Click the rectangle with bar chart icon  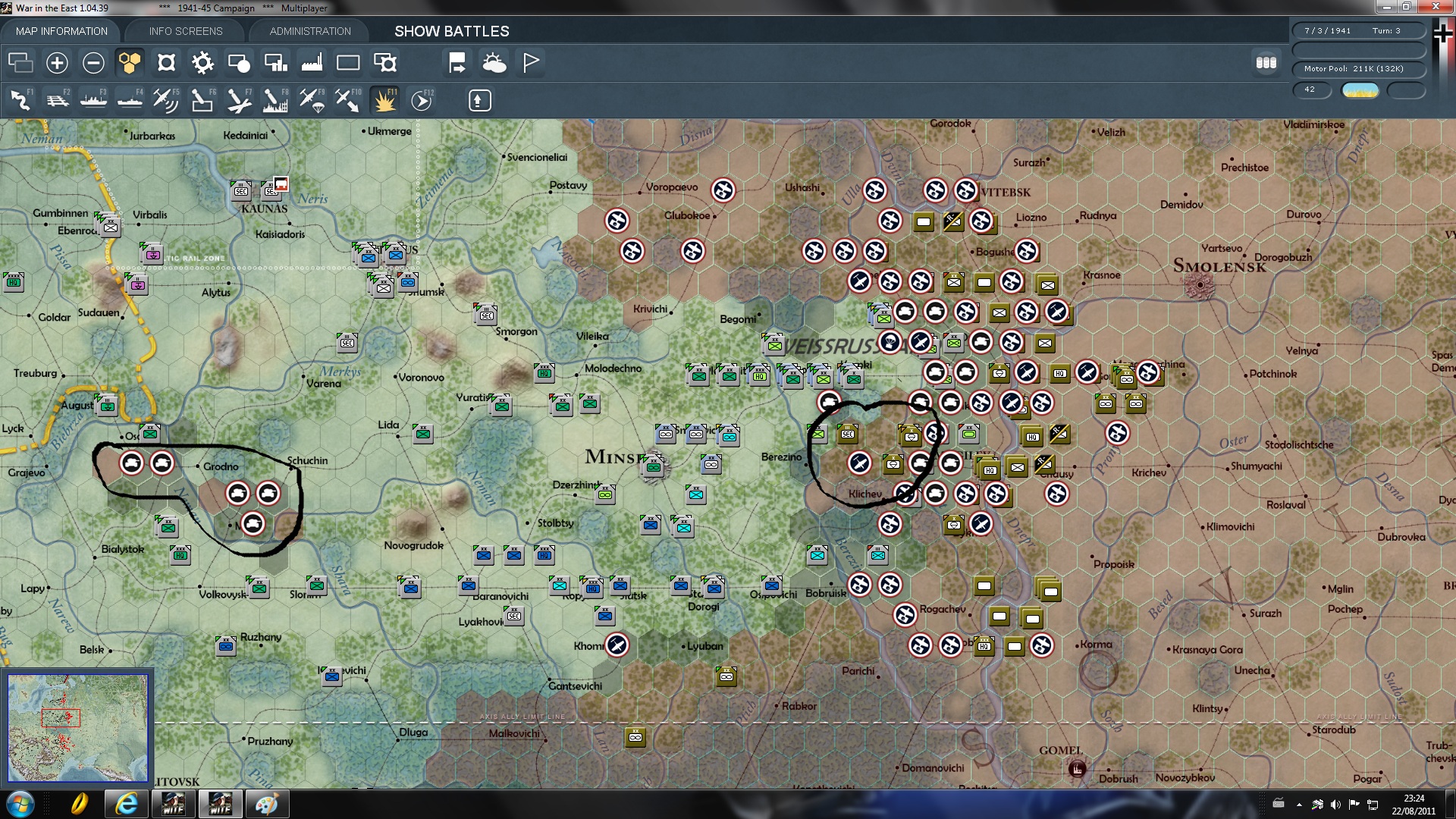[x=275, y=63]
